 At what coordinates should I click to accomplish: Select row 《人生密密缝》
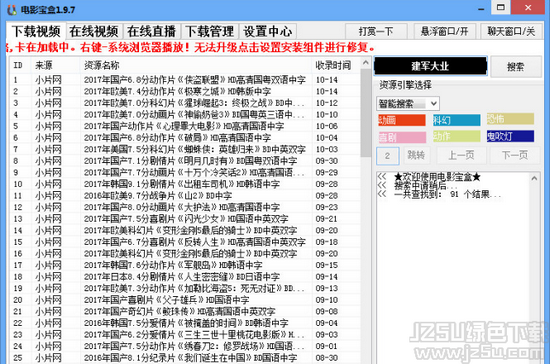[x=185, y=277]
